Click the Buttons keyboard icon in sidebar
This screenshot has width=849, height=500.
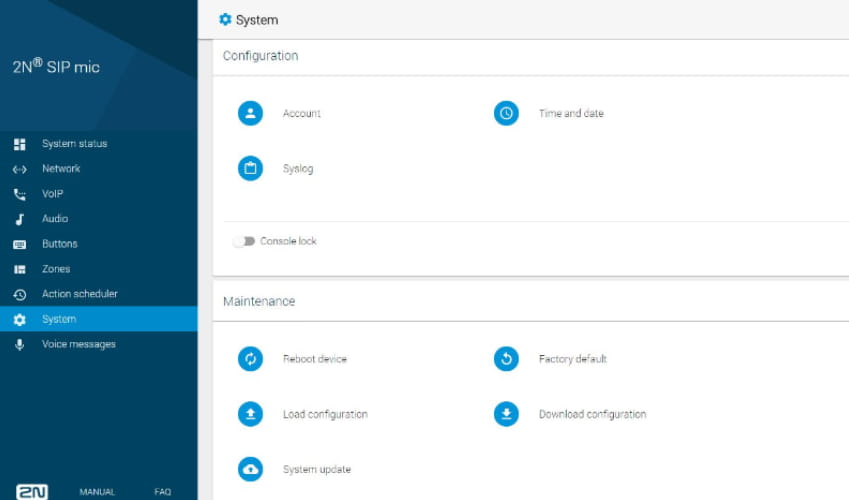(19, 244)
